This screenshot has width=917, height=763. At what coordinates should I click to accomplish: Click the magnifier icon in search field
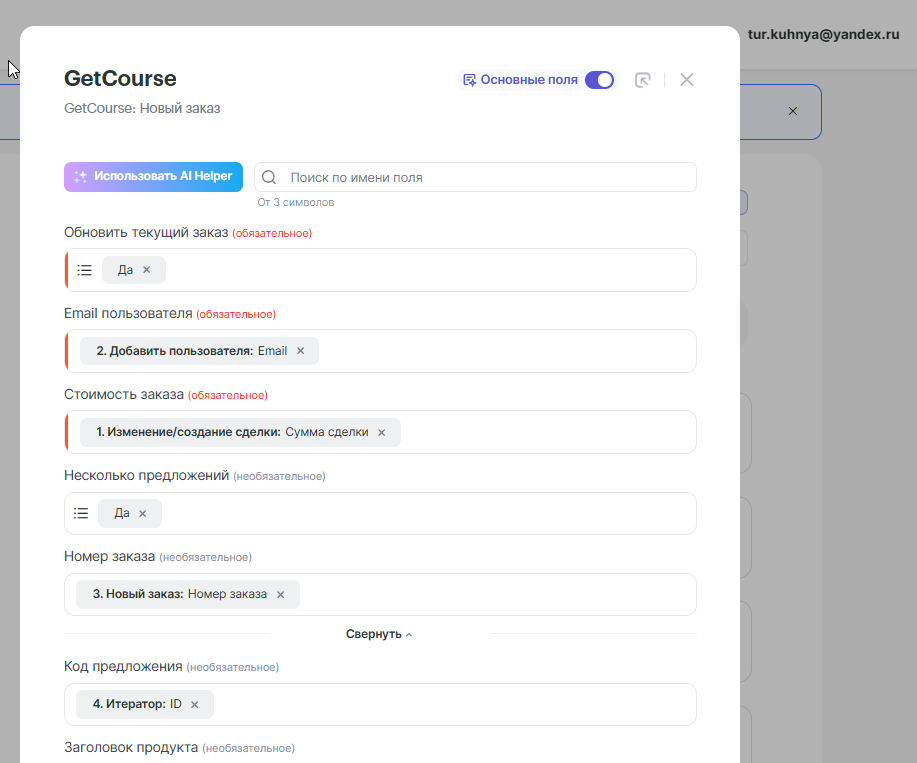pyautogui.click(x=269, y=177)
